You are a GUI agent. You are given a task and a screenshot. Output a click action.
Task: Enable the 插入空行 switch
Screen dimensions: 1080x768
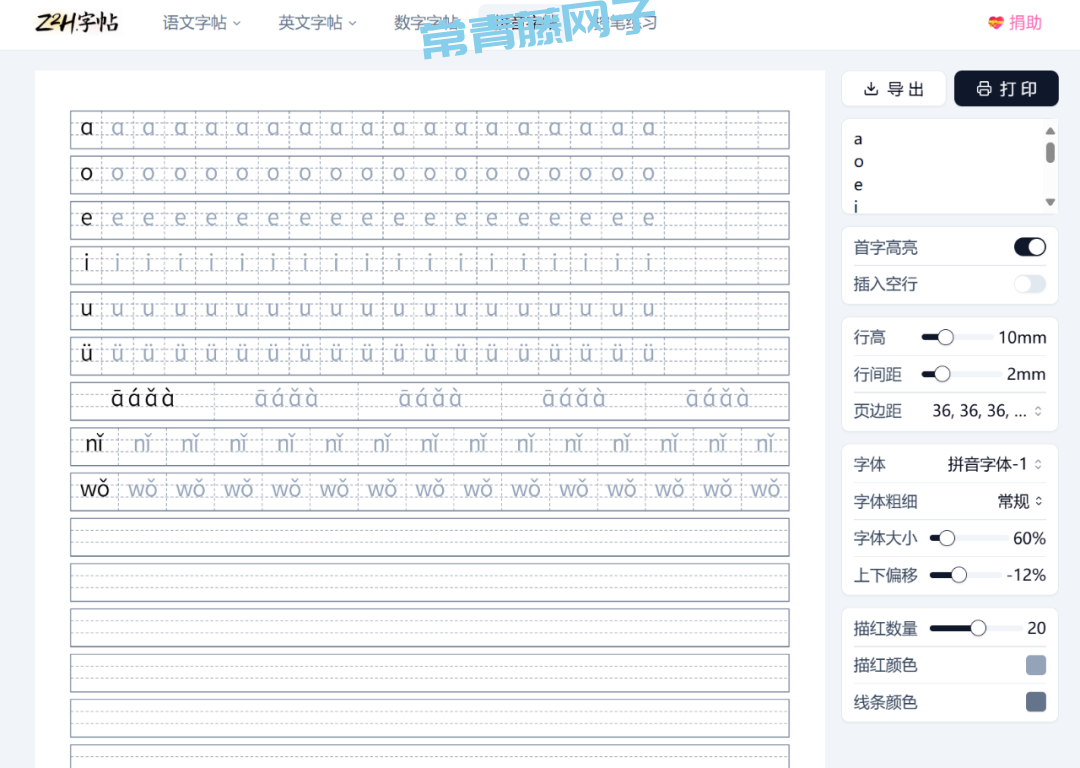[x=1030, y=284]
